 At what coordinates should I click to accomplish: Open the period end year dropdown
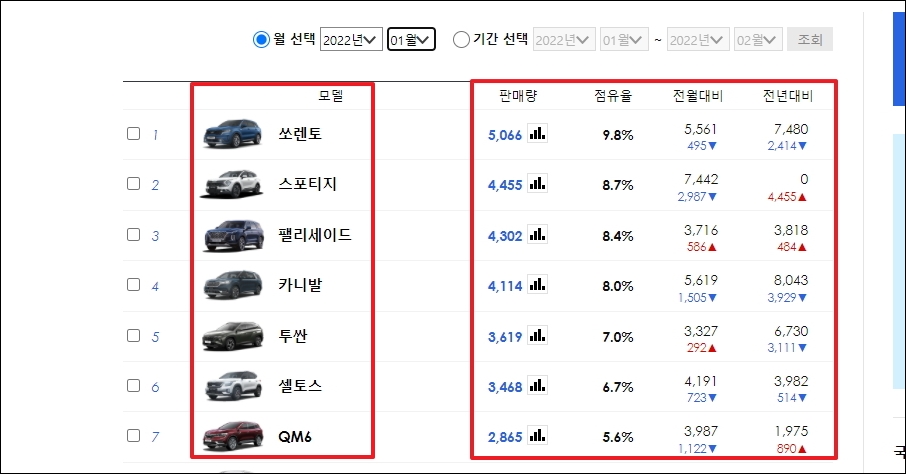[x=698, y=39]
